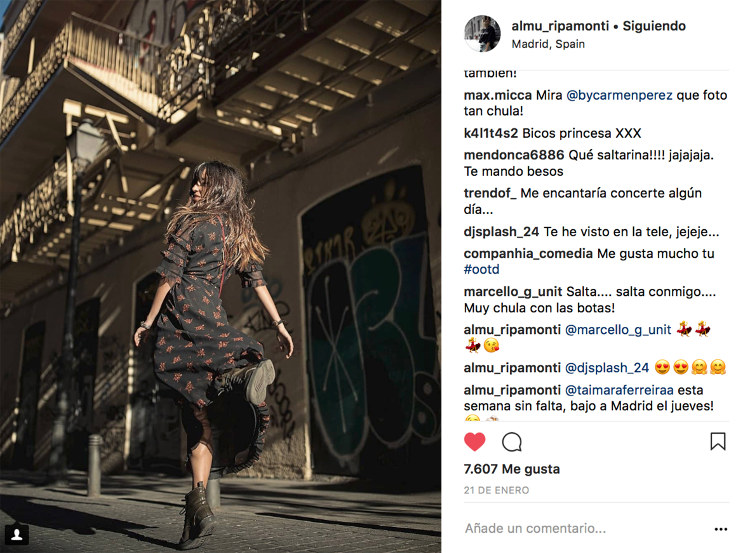Visit companhia_comedia commenter profile
750x553 pixels.
(x=528, y=254)
